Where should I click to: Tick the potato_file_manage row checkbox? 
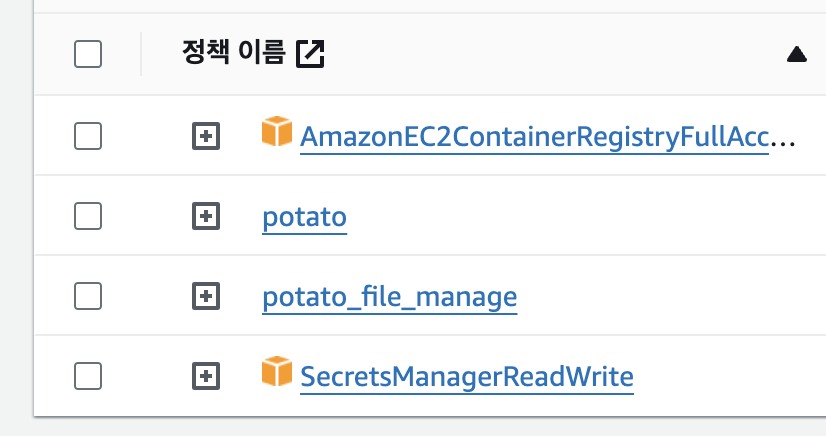click(x=88, y=295)
